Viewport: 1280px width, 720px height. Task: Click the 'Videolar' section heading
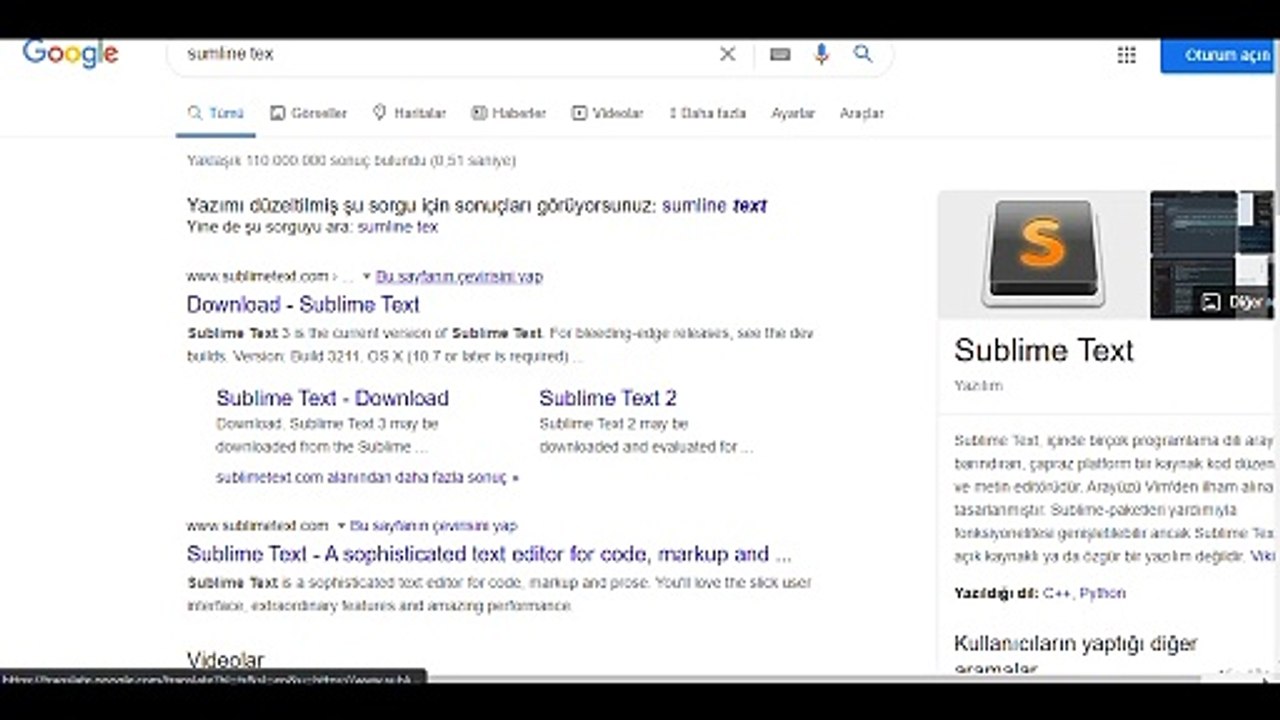225,660
